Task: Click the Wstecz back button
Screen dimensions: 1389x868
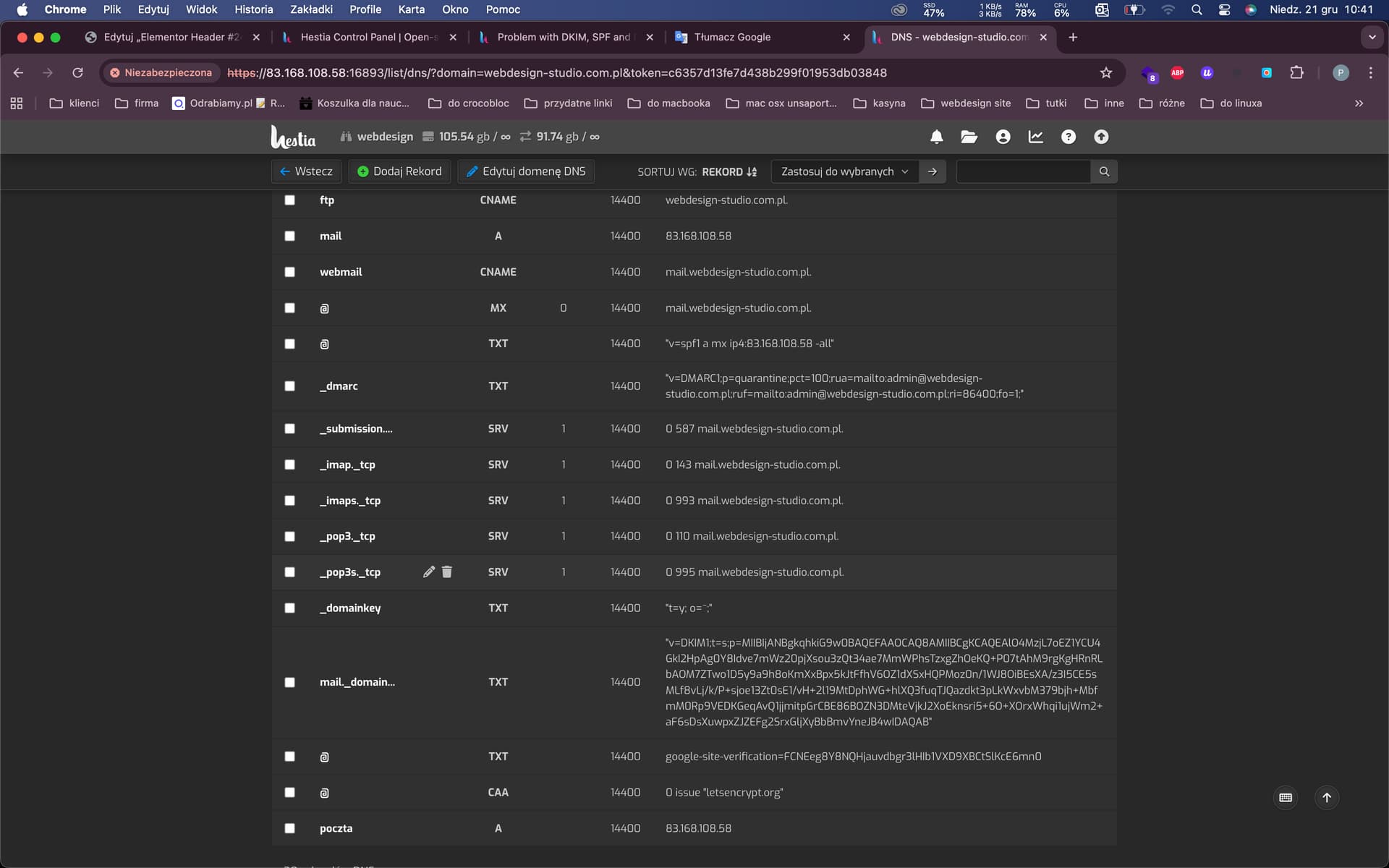Action: click(x=306, y=171)
